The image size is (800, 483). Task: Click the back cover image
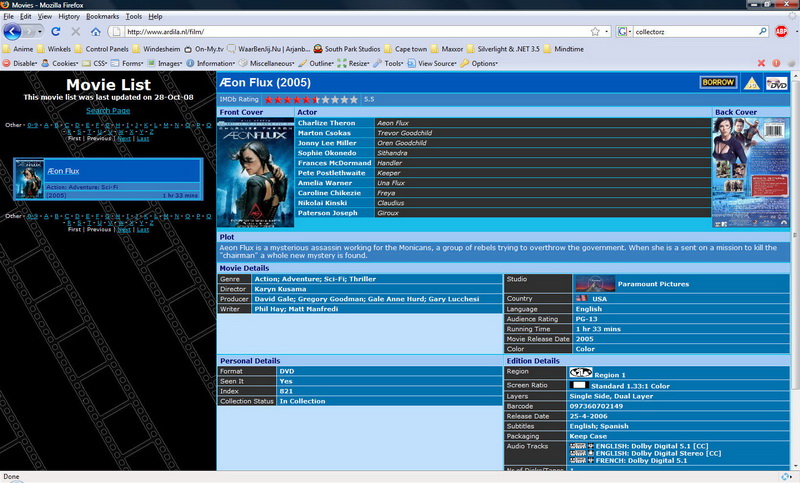tap(751, 172)
